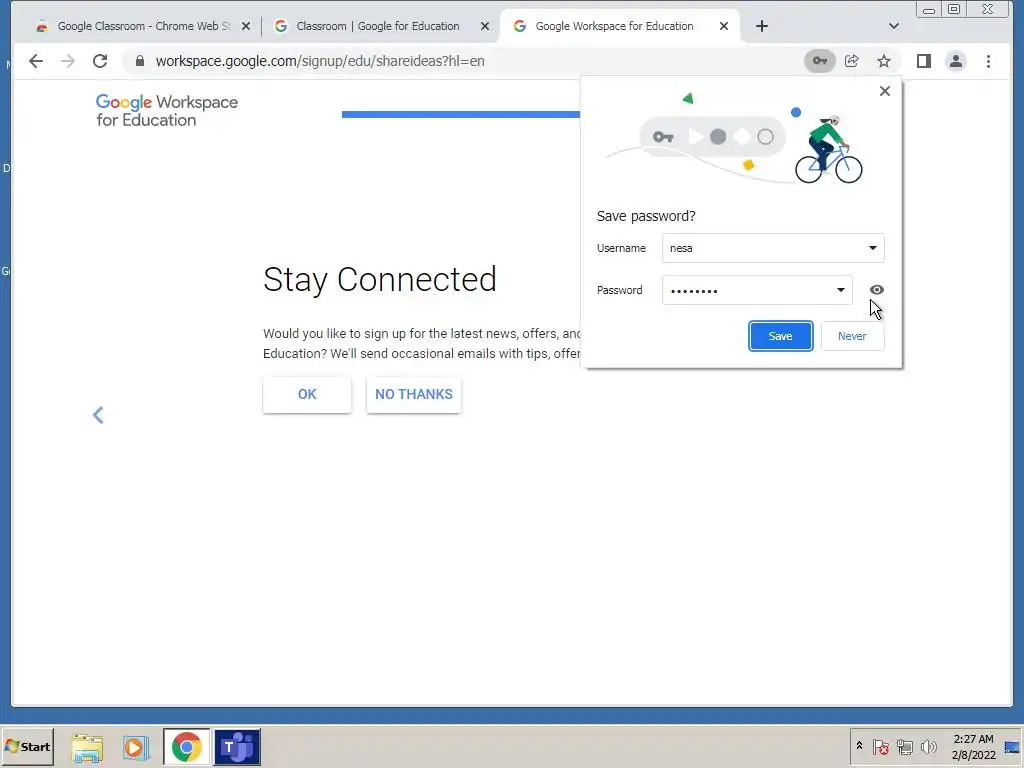Open Chrome's three-dot menu

pyautogui.click(x=988, y=61)
